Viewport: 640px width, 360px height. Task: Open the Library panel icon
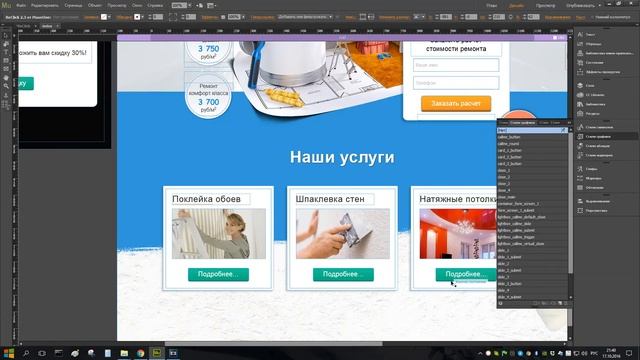click(x=580, y=104)
